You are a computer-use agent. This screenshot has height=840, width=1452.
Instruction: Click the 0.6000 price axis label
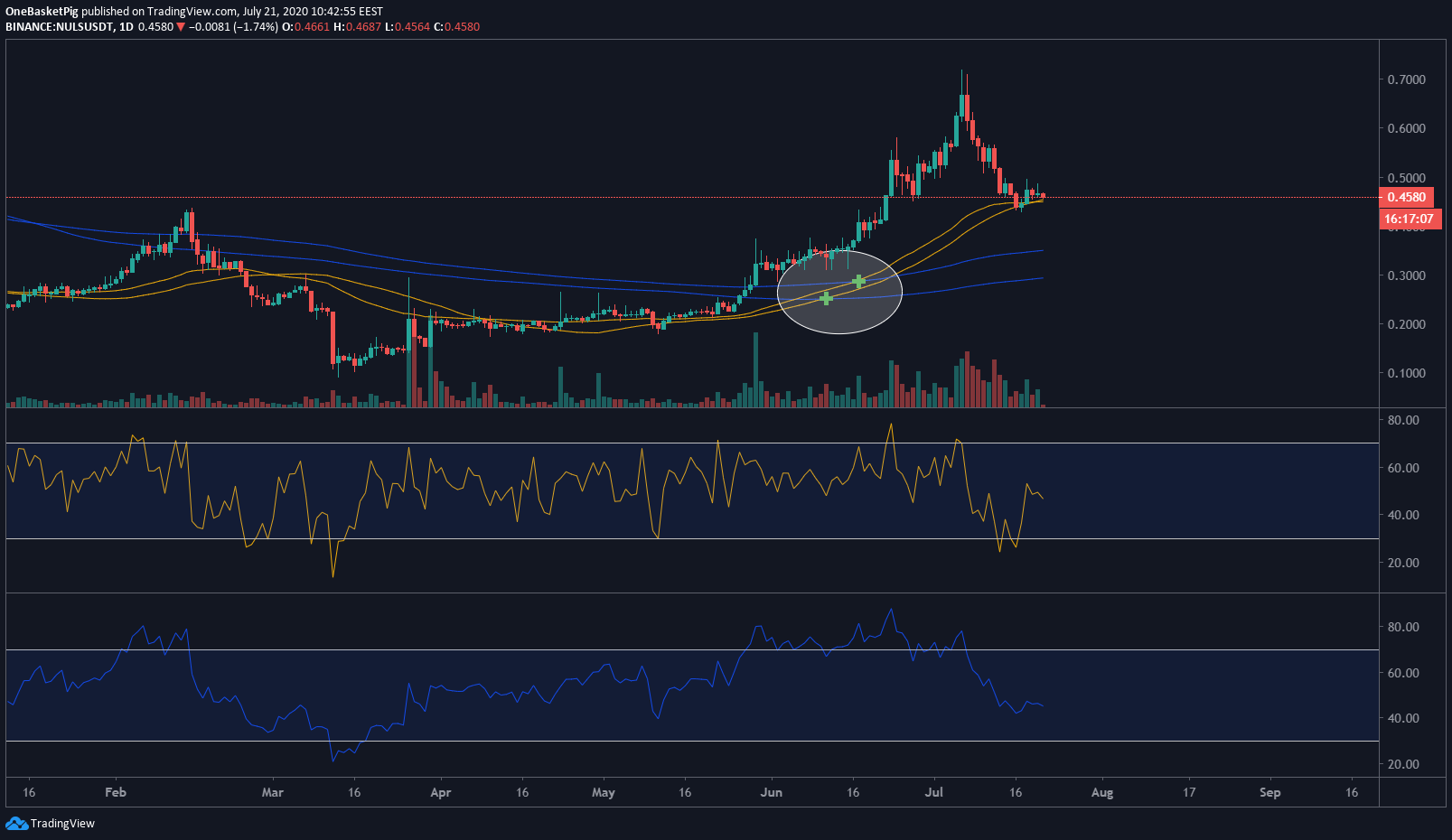pos(1407,128)
